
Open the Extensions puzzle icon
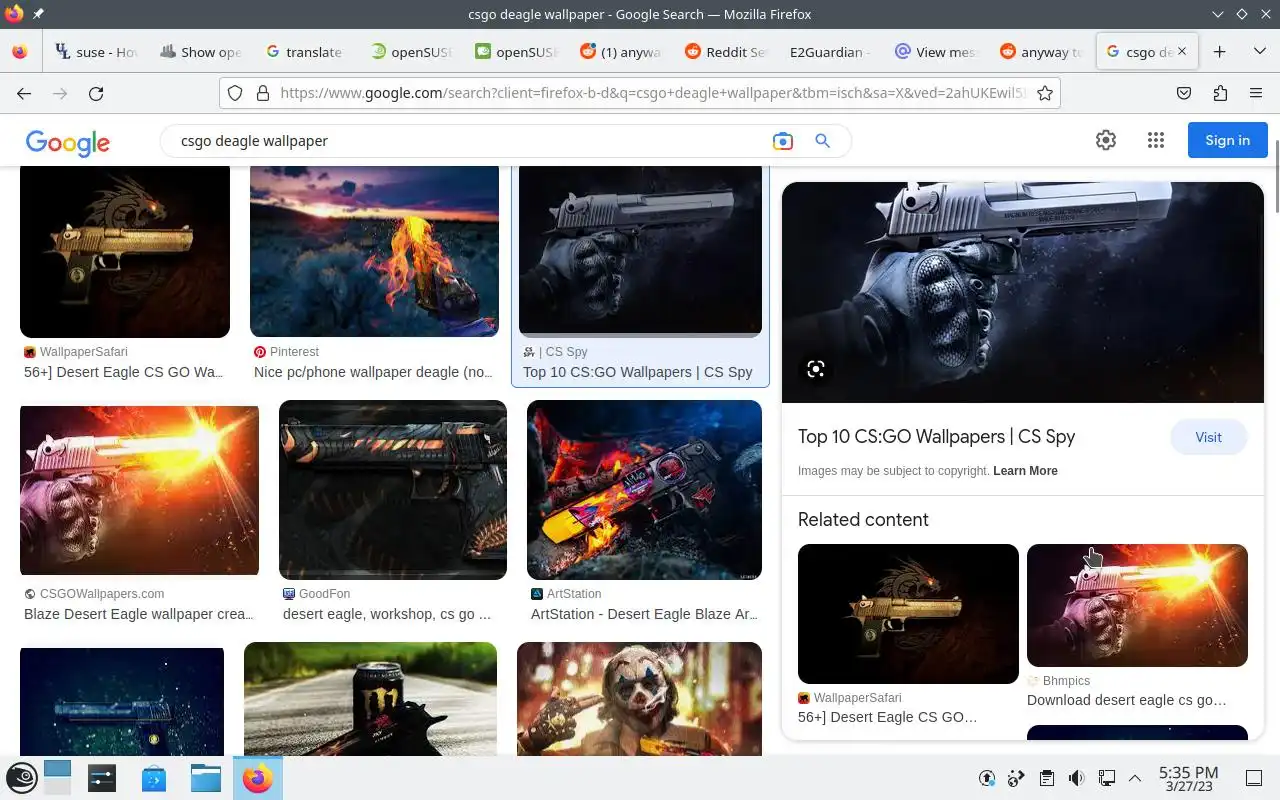1220,93
